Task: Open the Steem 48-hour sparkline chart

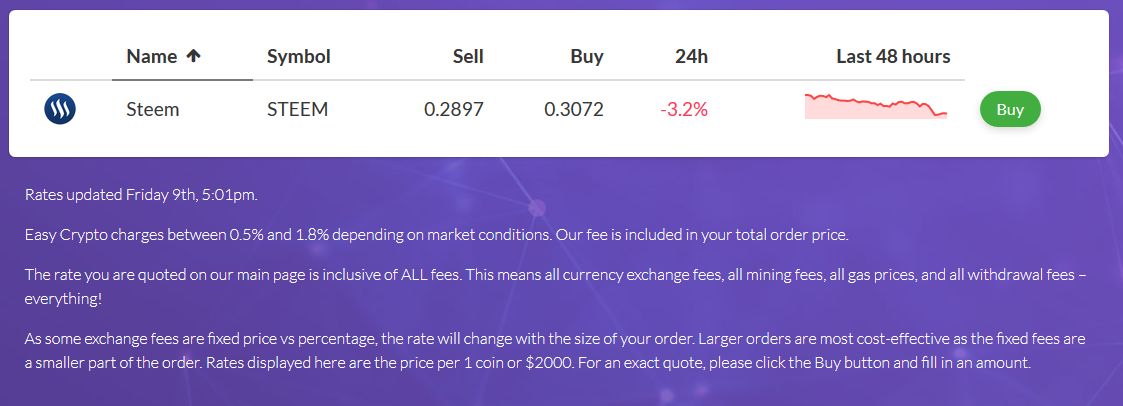Action: click(x=876, y=106)
